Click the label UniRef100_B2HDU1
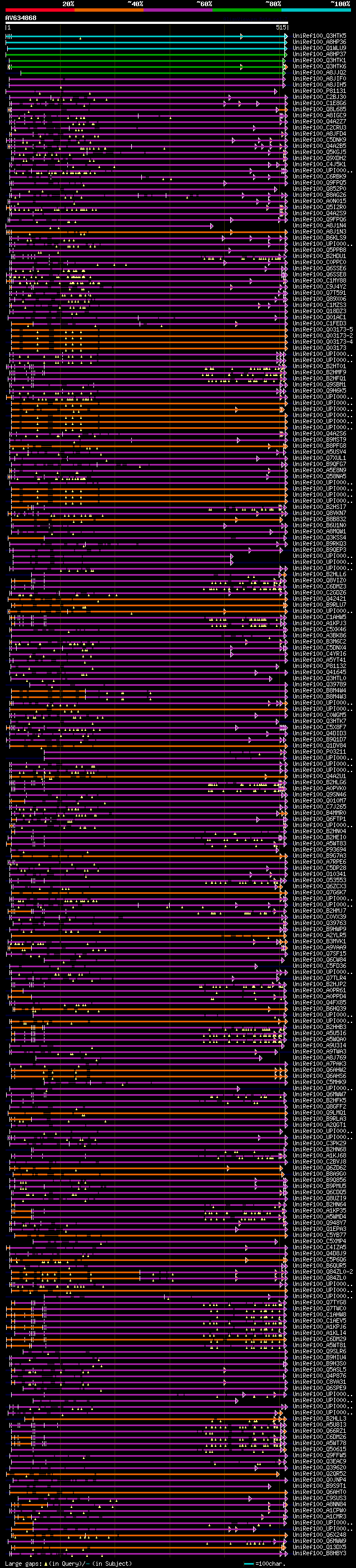Screen dimensions: 356x1568 coord(319,256)
